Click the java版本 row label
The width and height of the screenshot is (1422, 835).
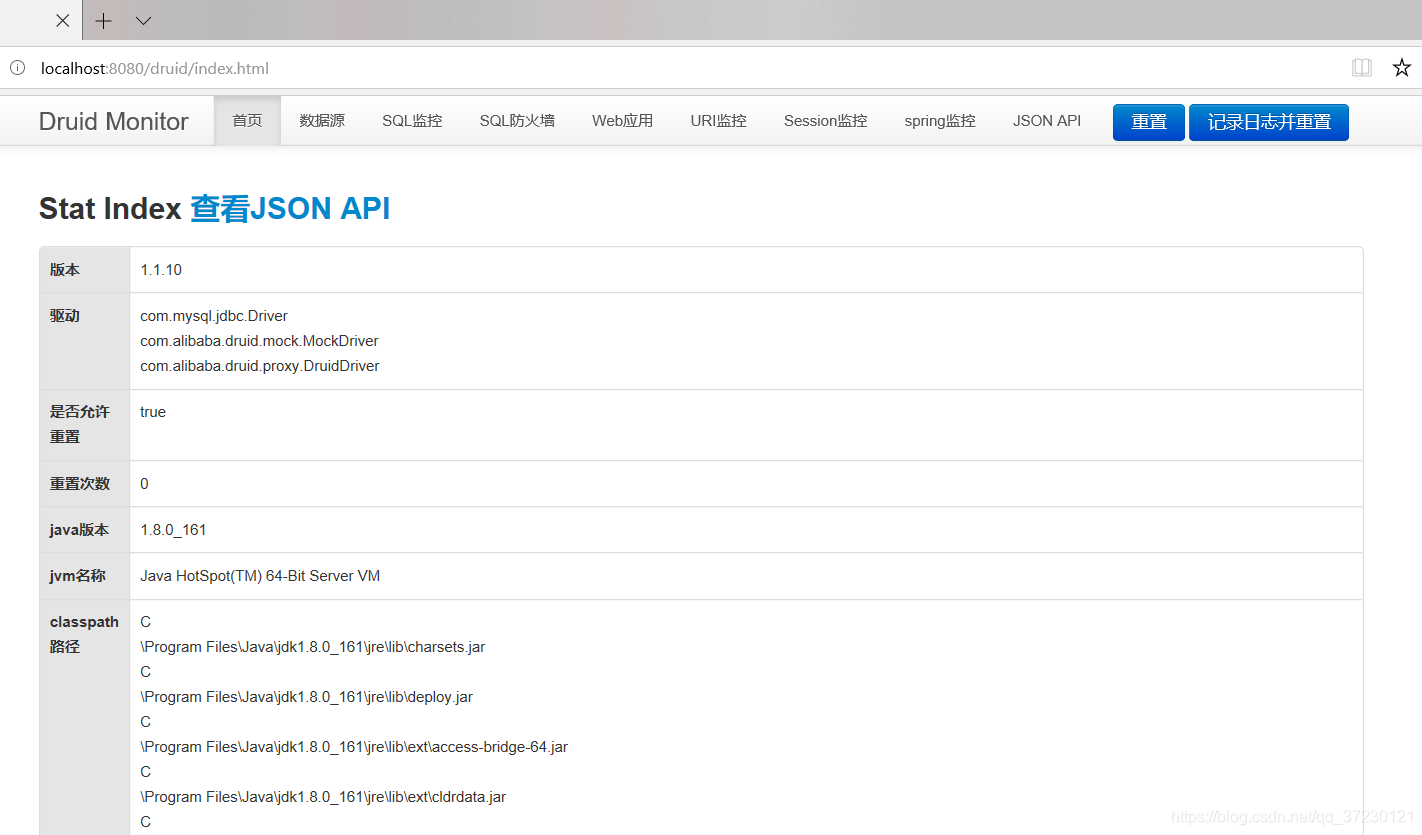[x=79, y=530]
